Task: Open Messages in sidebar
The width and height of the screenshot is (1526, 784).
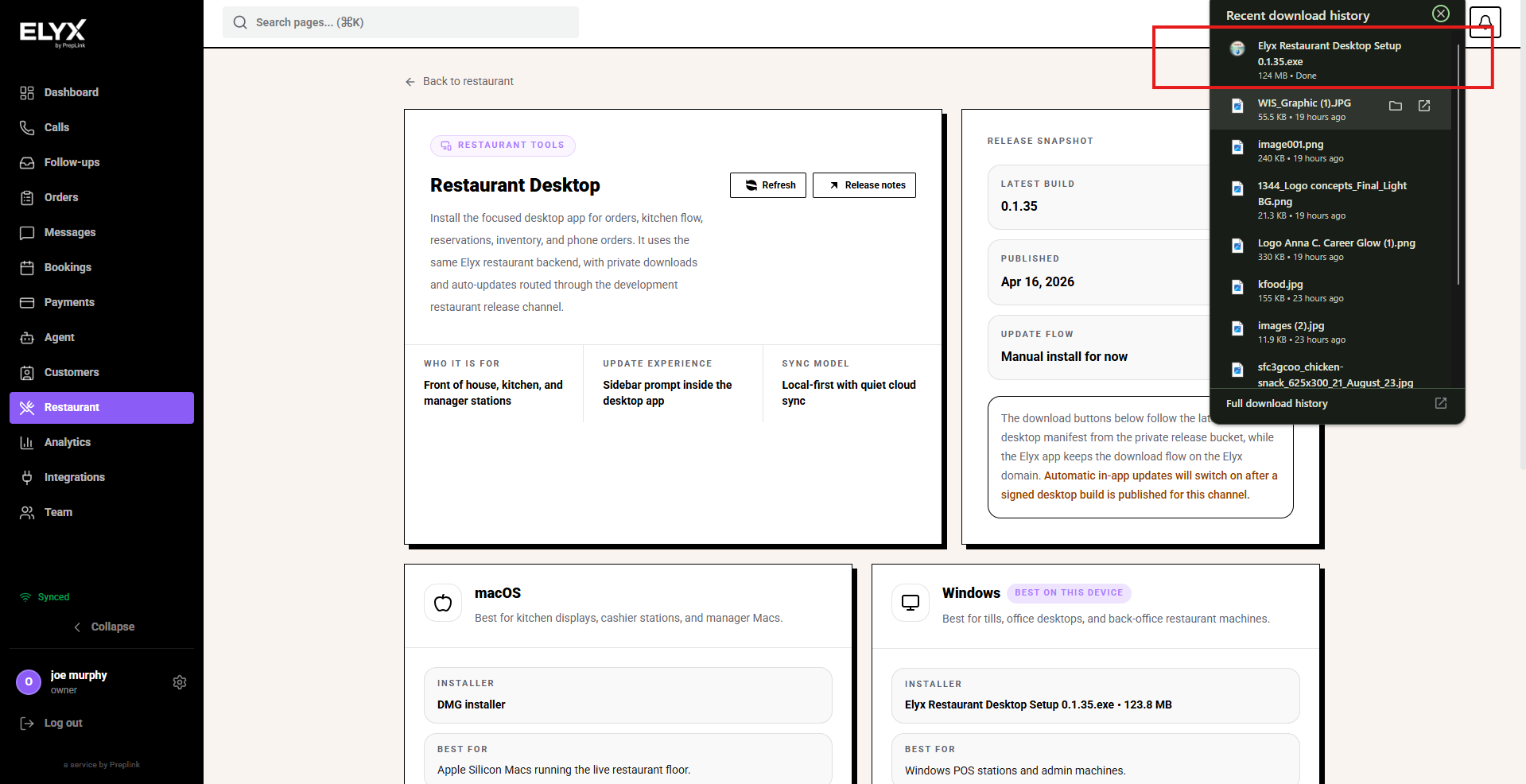Action: point(102,232)
